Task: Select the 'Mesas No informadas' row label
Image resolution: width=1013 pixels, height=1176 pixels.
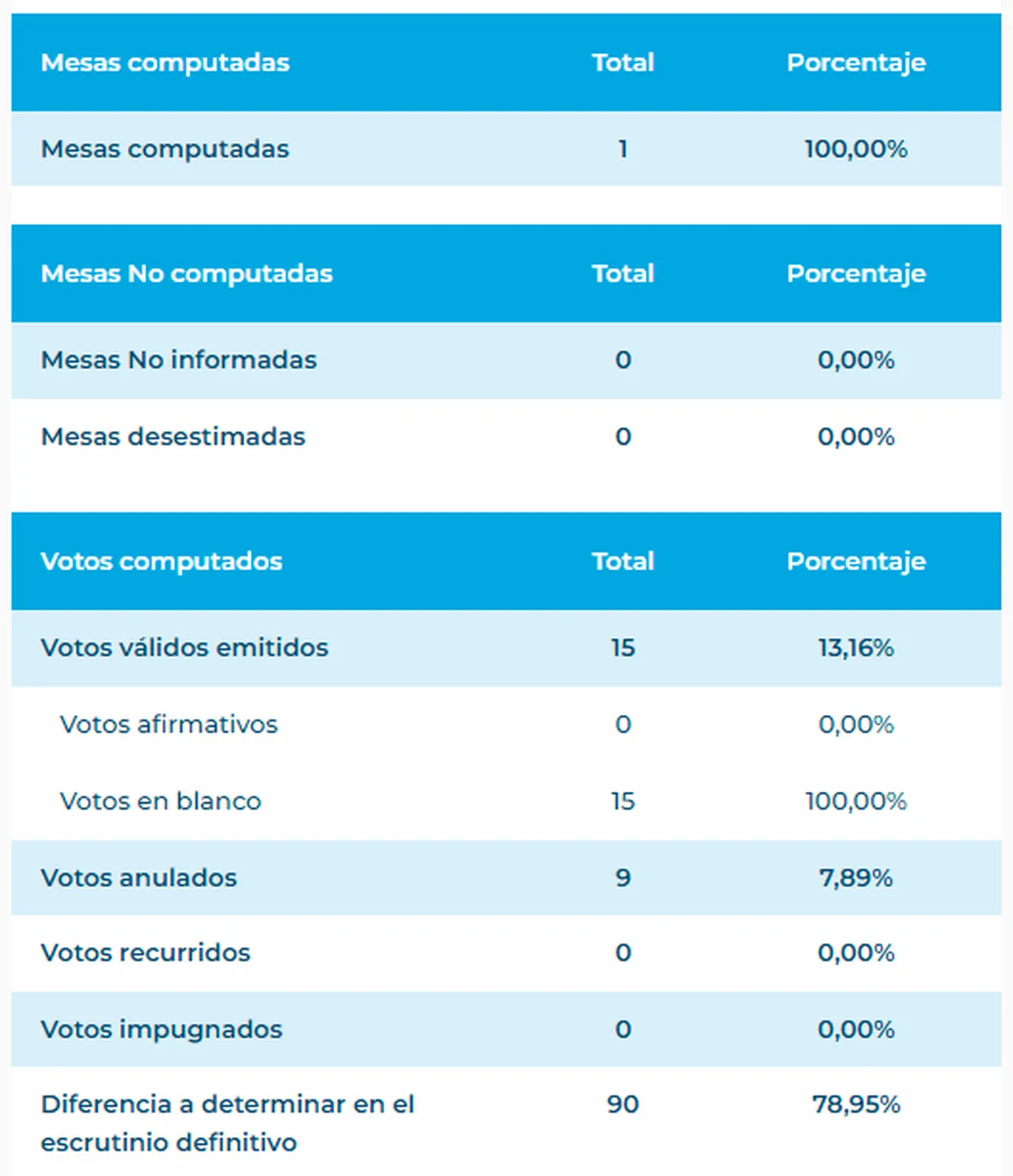Action: pos(178,360)
